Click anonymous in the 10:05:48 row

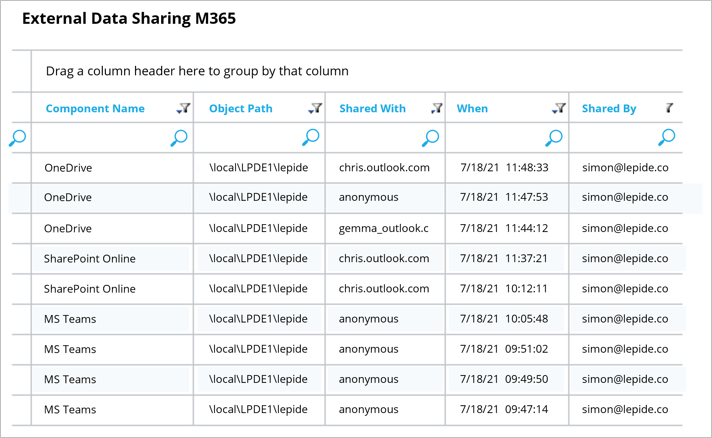pyautogui.click(x=368, y=319)
